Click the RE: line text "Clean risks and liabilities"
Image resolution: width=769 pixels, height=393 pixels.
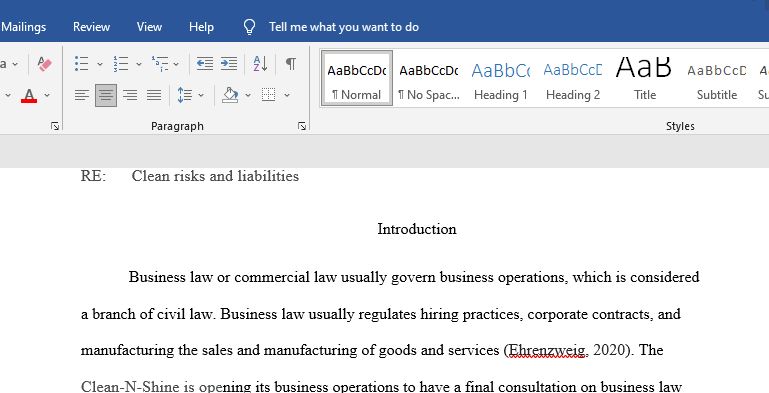pyautogui.click(x=215, y=176)
